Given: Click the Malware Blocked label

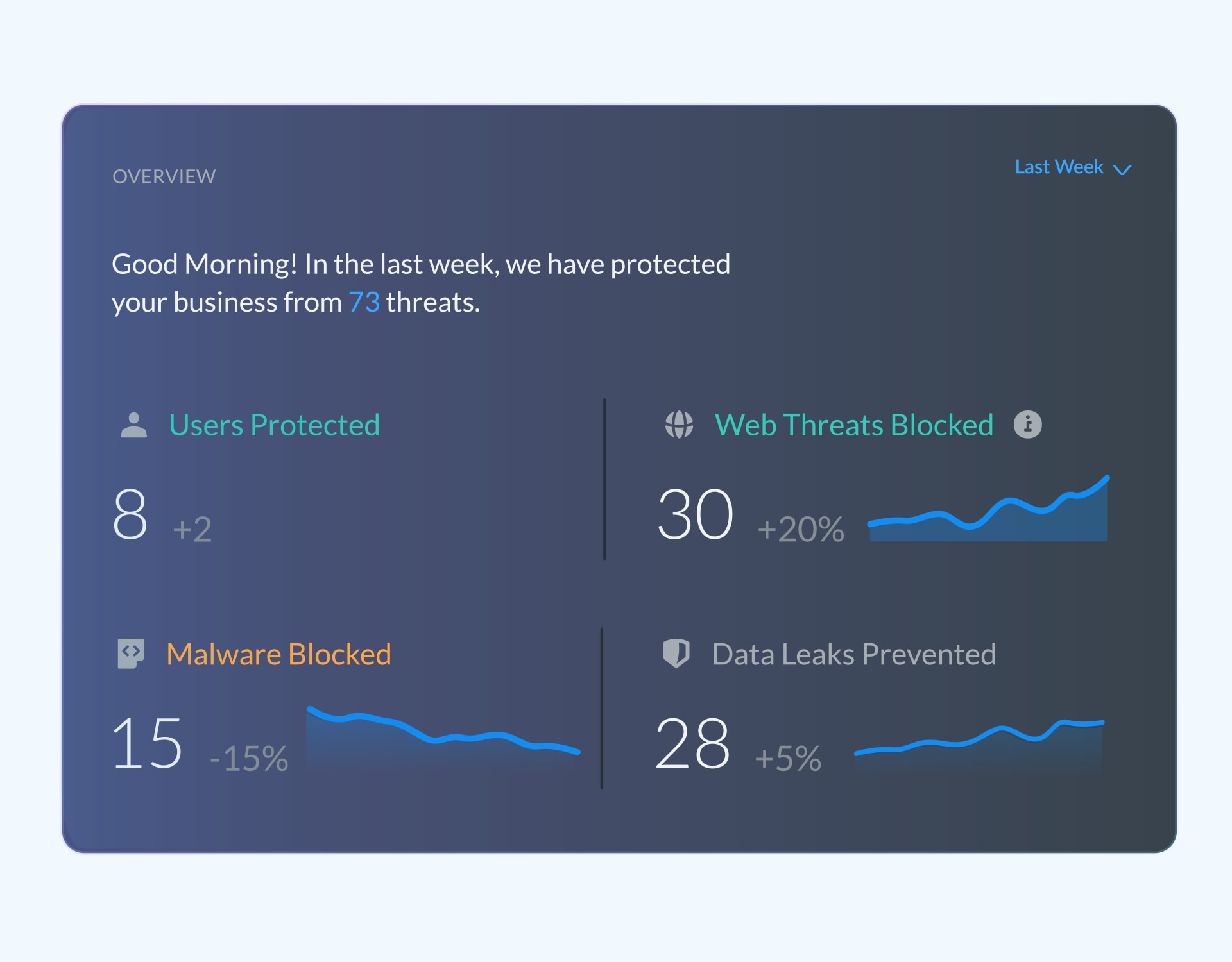Looking at the screenshot, I should pos(278,654).
